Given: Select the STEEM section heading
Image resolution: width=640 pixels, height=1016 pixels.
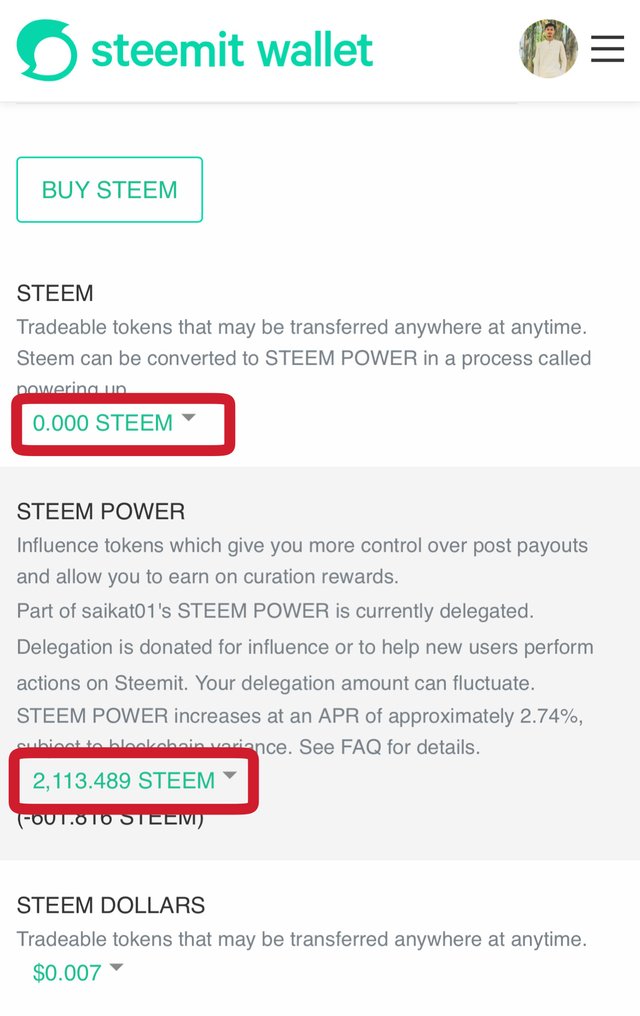Looking at the screenshot, I should [x=55, y=293].
